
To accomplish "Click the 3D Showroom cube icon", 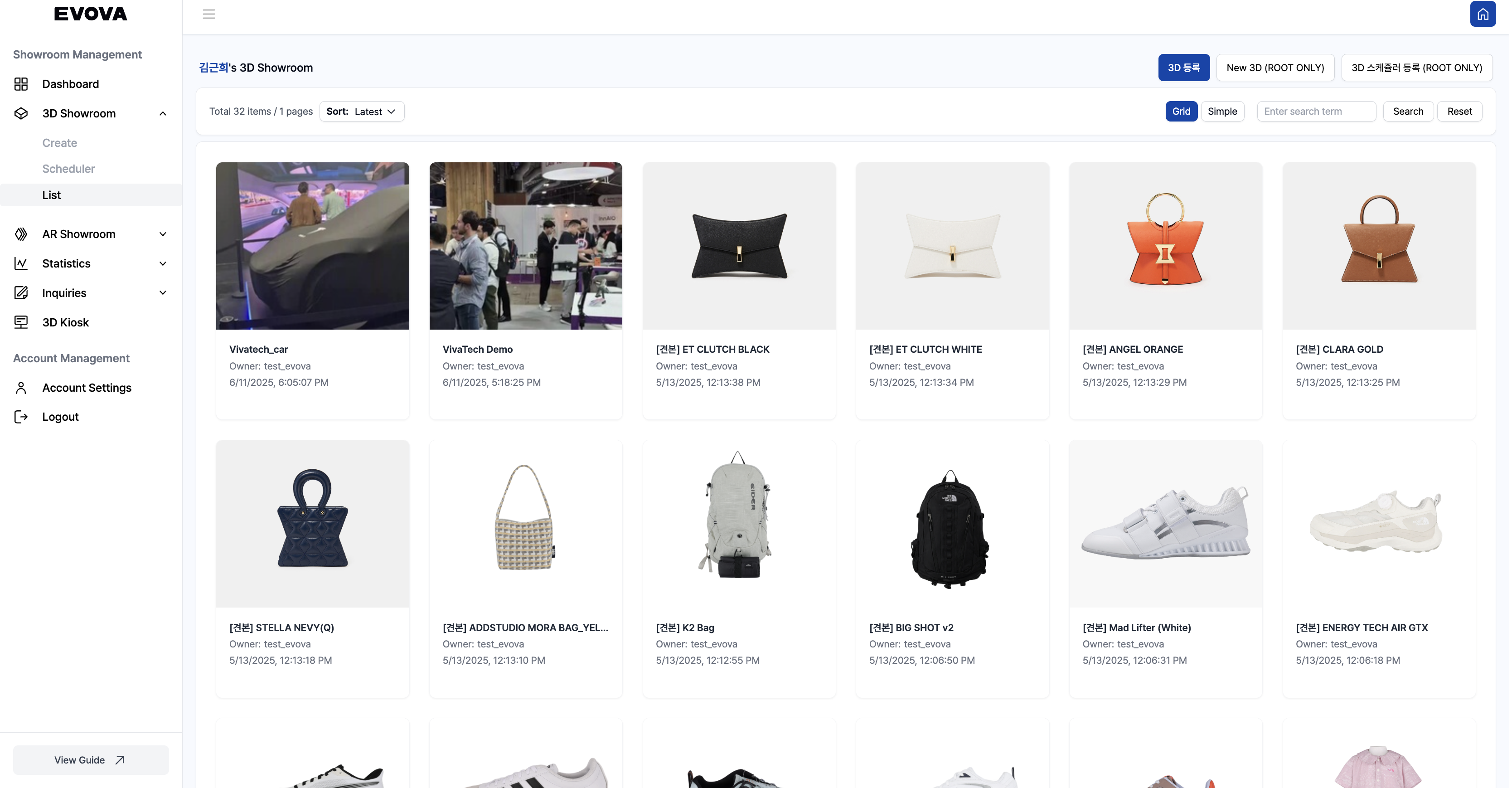I will point(21,113).
